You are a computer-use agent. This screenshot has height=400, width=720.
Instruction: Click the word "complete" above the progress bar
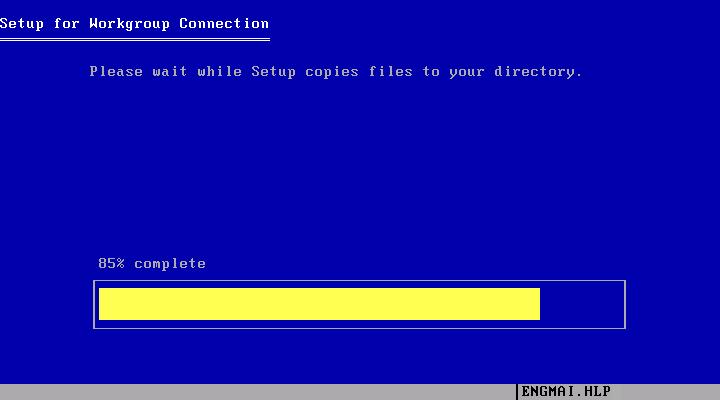(170, 264)
